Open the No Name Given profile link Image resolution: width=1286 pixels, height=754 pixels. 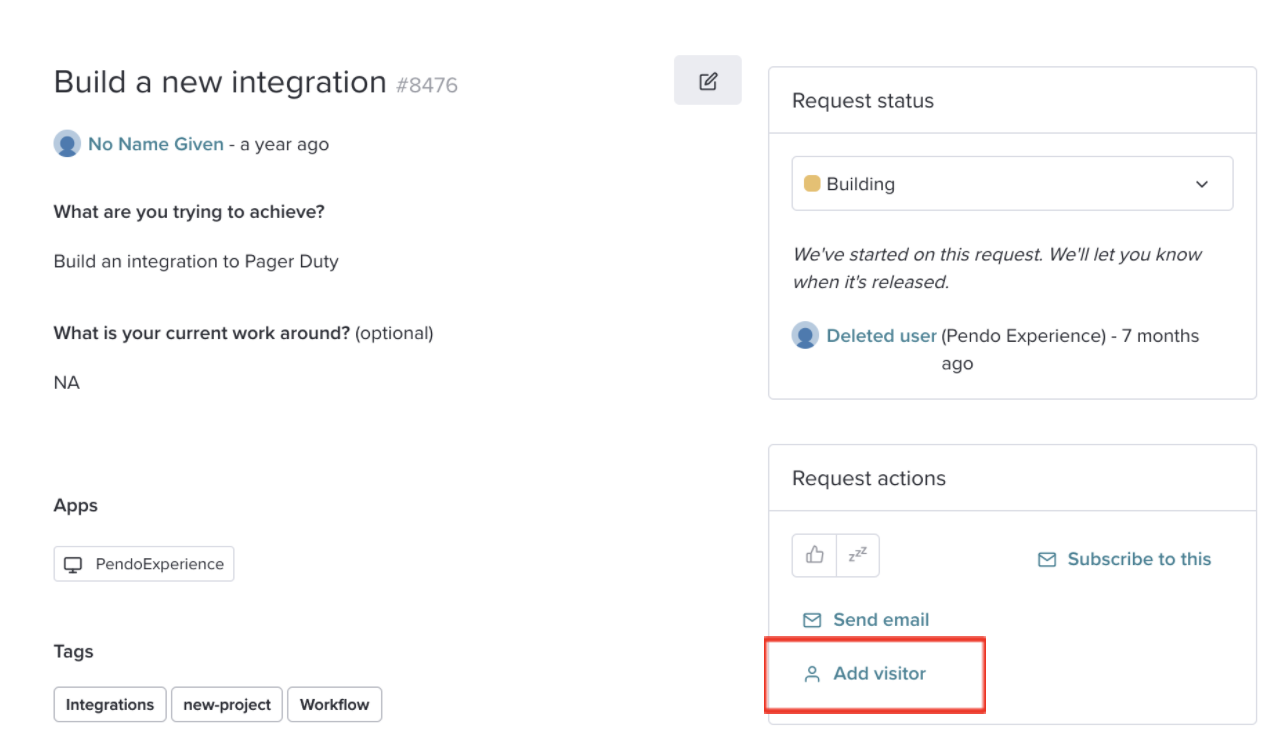(x=156, y=144)
